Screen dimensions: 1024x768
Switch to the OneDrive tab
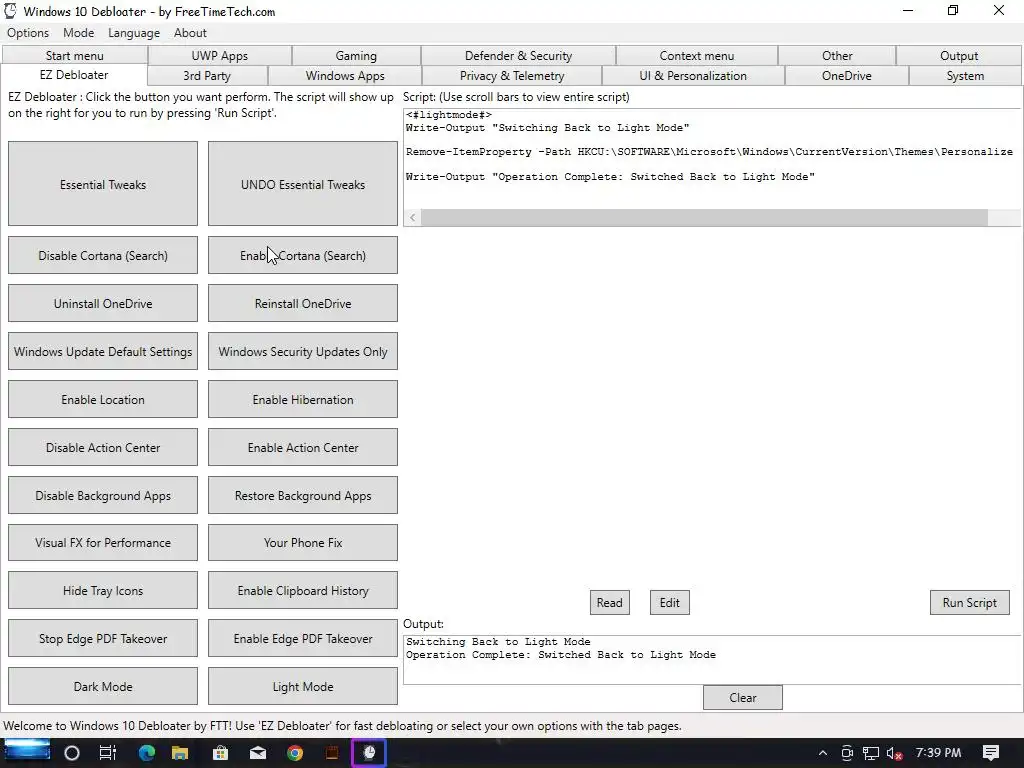(x=846, y=76)
